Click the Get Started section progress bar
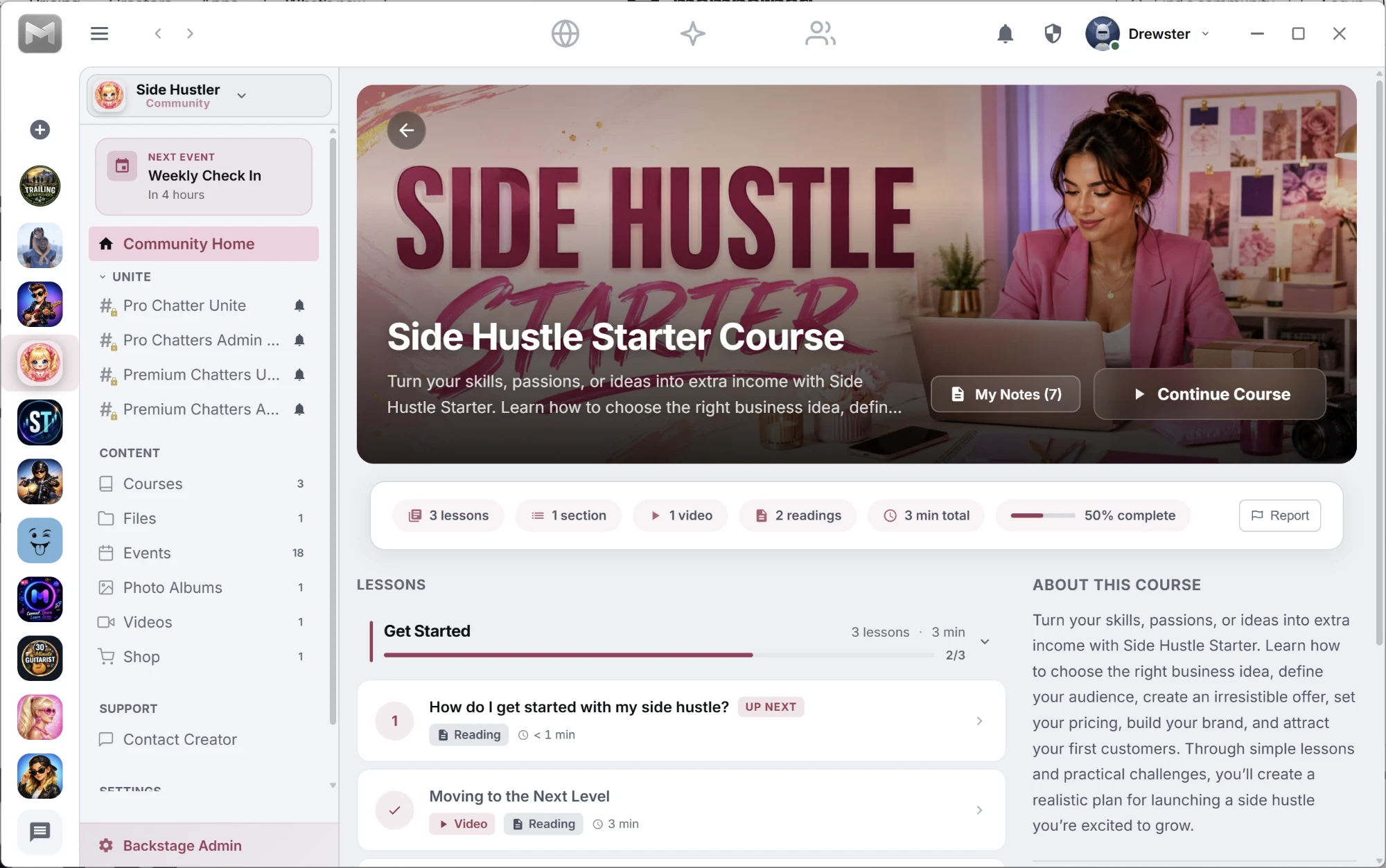Screen dimensions: 1386x868 [658, 655]
